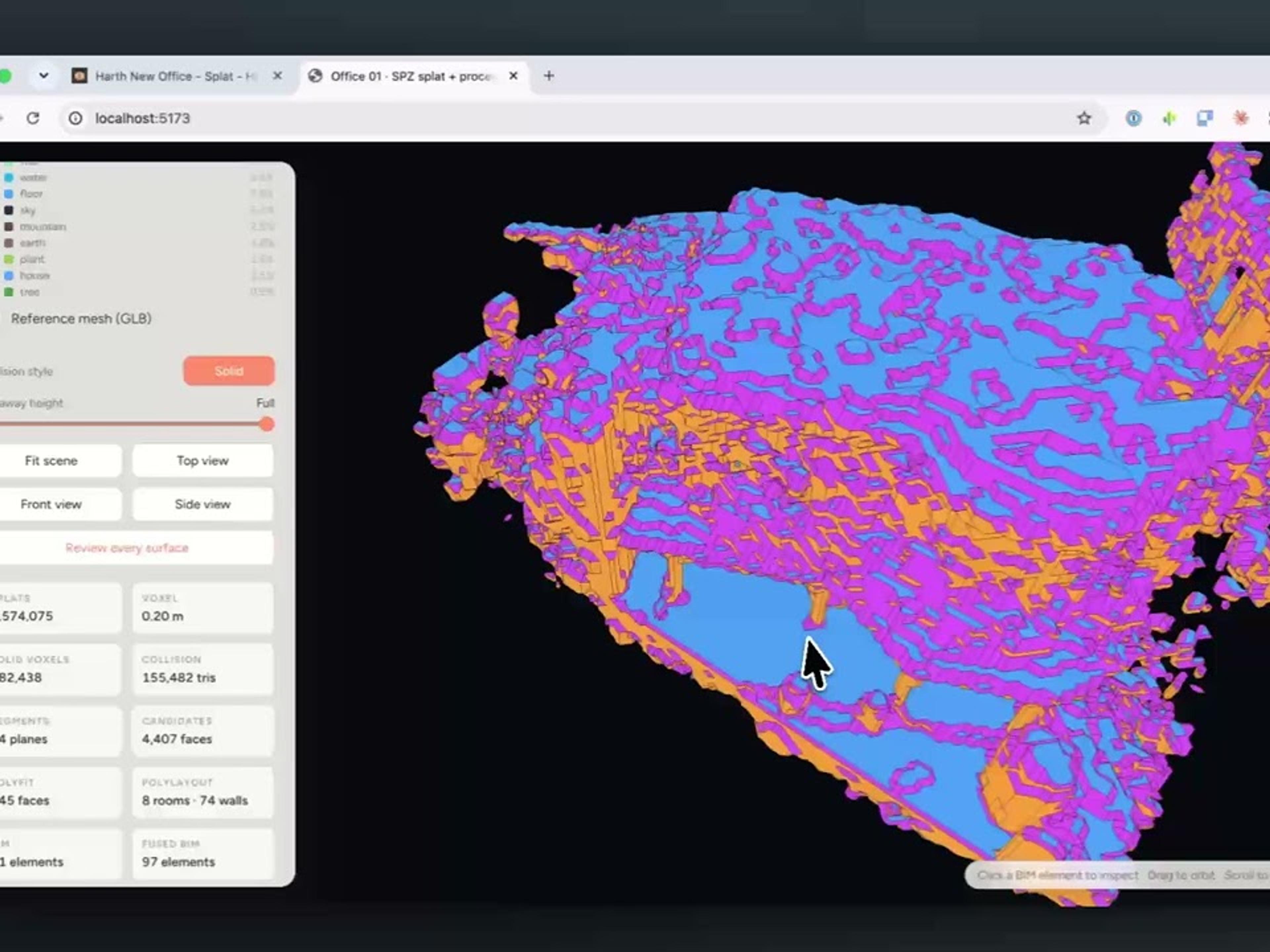1270x952 pixels.
Task: Click the green waveform extension icon
Action: click(1169, 118)
